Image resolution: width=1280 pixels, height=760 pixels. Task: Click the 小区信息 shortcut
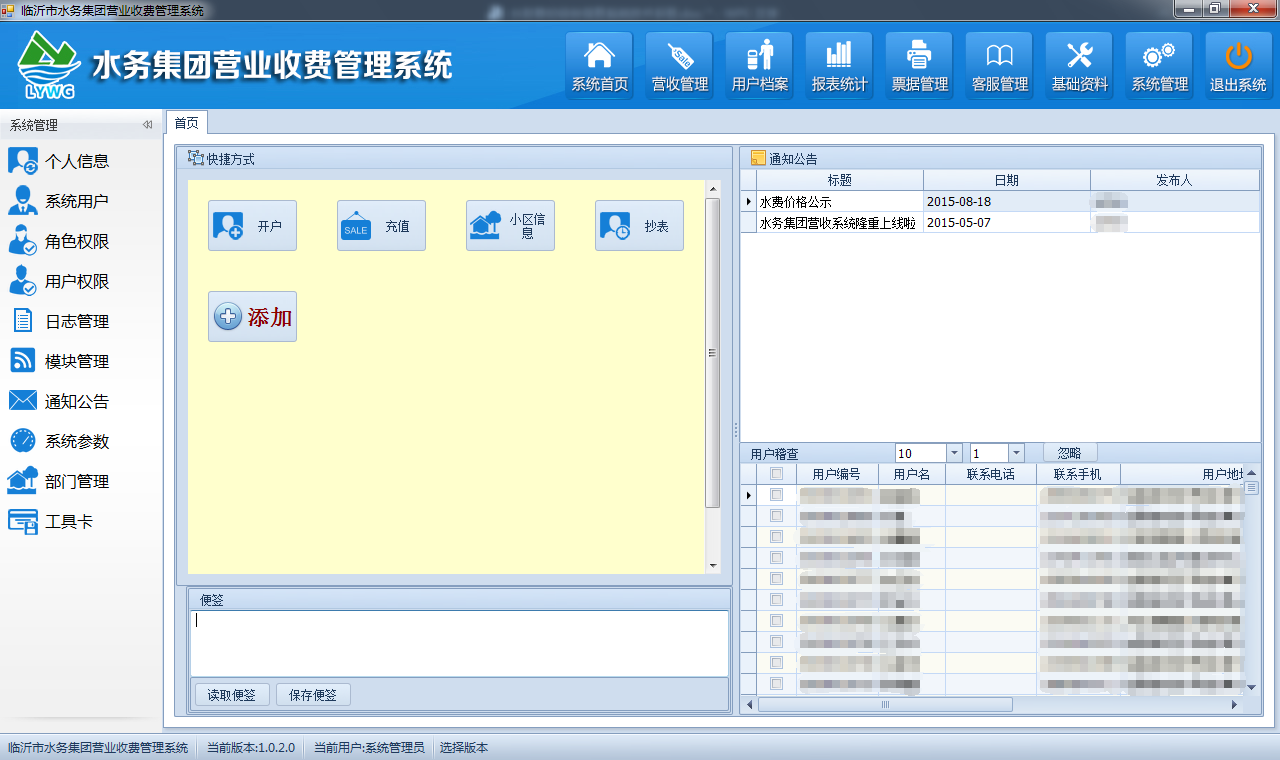[x=510, y=226]
